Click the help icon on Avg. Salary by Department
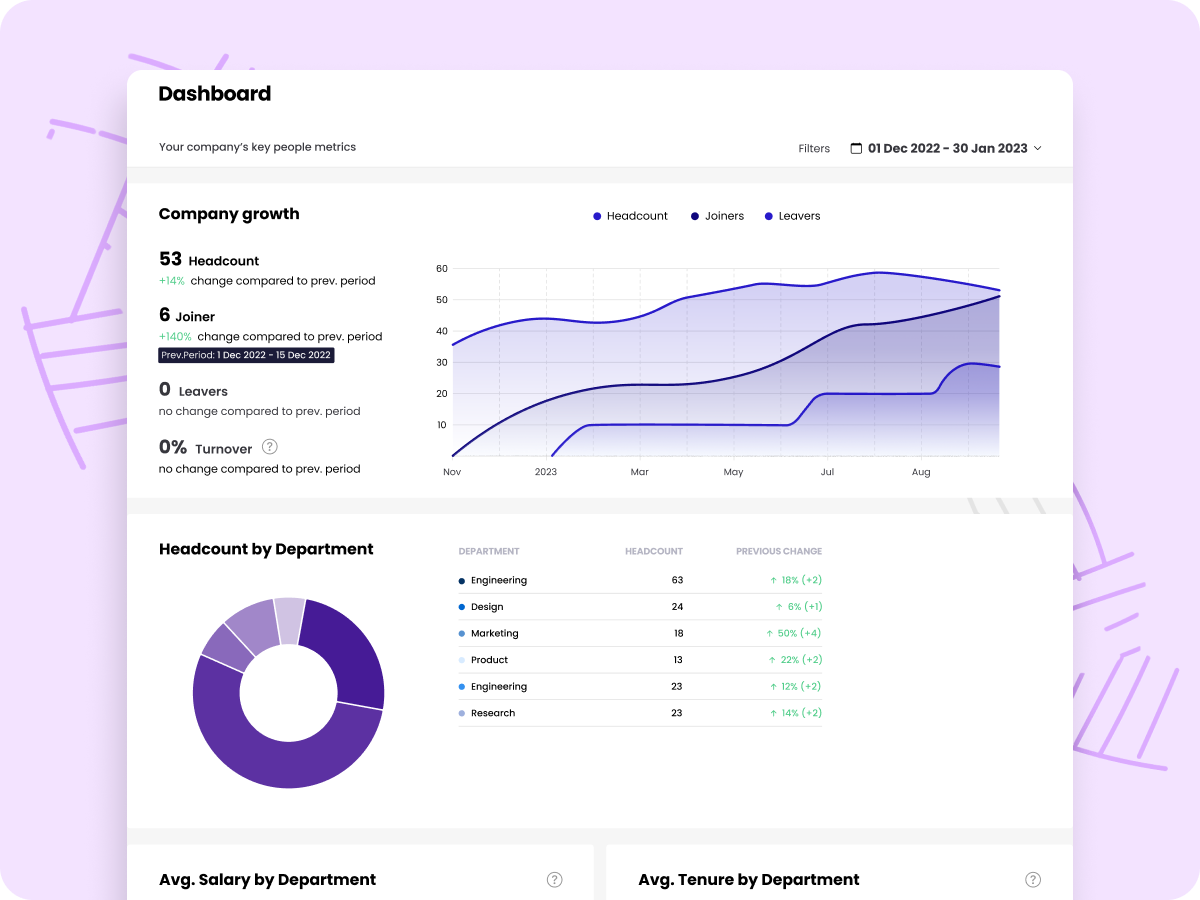Viewport: 1200px width, 900px height. point(555,879)
